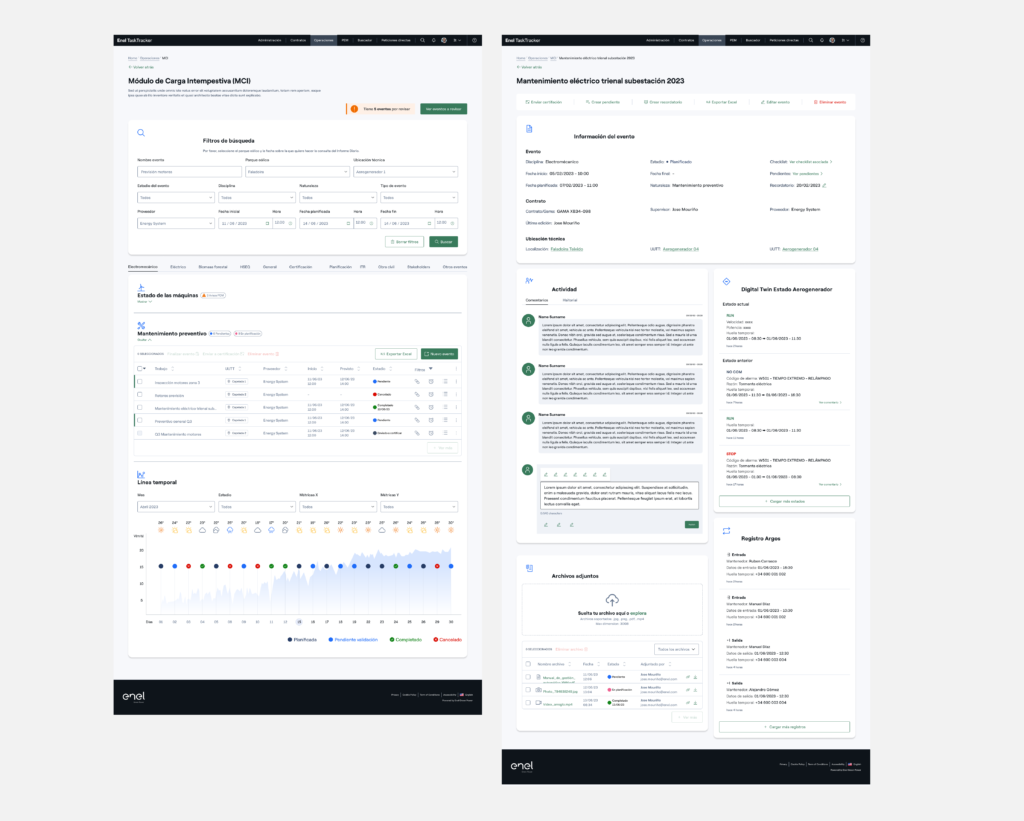Open the Parque eólico dropdown
Image resolution: width=1024 pixels, height=821 pixels.
(x=295, y=171)
